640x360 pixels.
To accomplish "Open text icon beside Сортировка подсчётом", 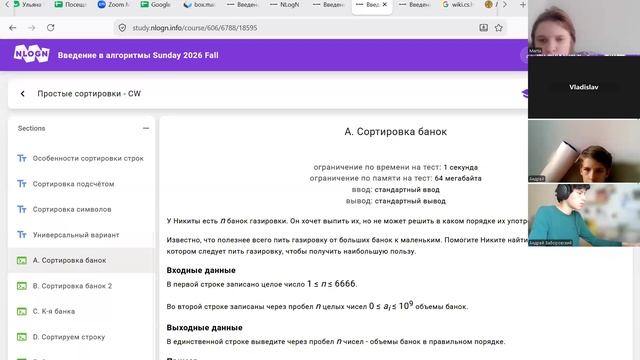I will coord(22,184).
